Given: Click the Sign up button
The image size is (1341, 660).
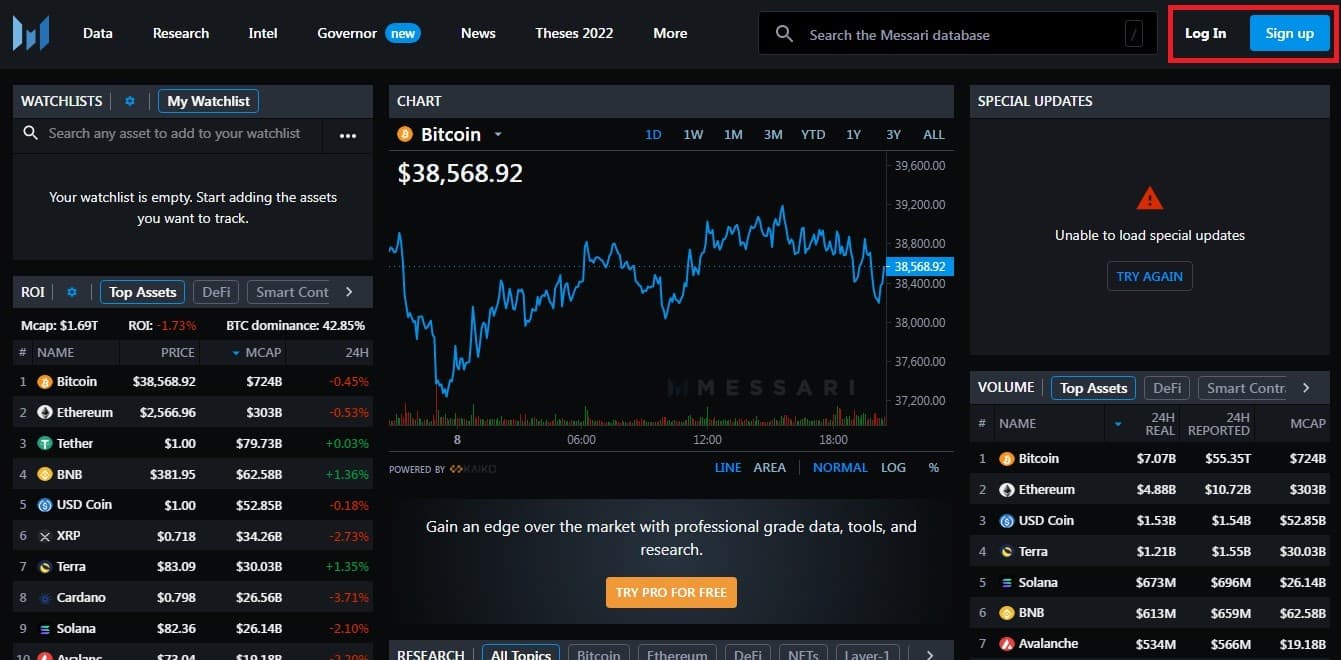Looking at the screenshot, I should [x=1289, y=33].
